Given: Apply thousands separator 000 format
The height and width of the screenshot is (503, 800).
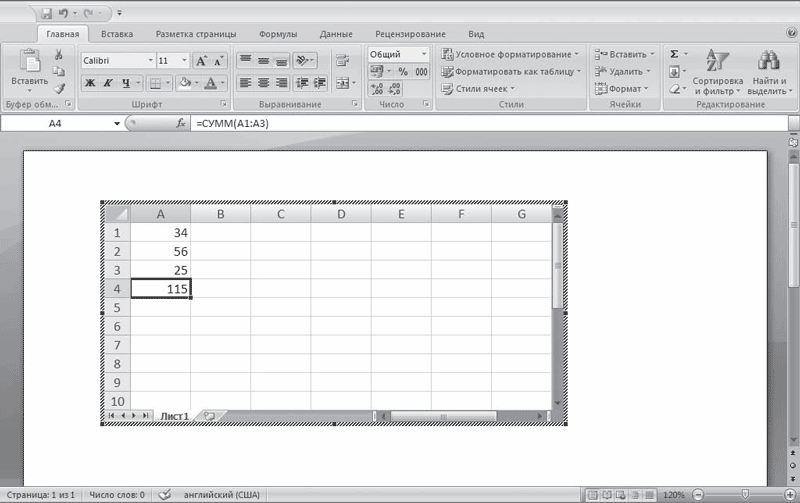Looking at the screenshot, I should [421, 71].
